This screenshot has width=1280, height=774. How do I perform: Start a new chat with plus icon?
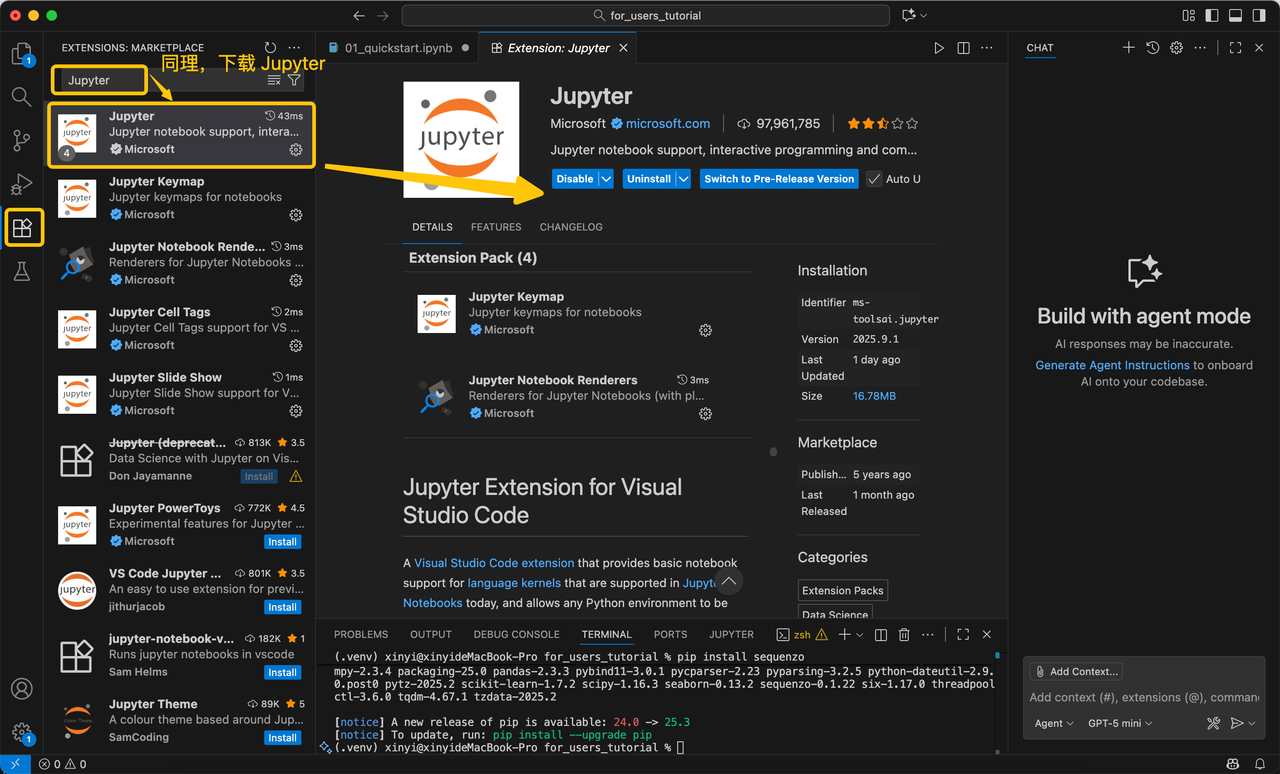click(1128, 48)
